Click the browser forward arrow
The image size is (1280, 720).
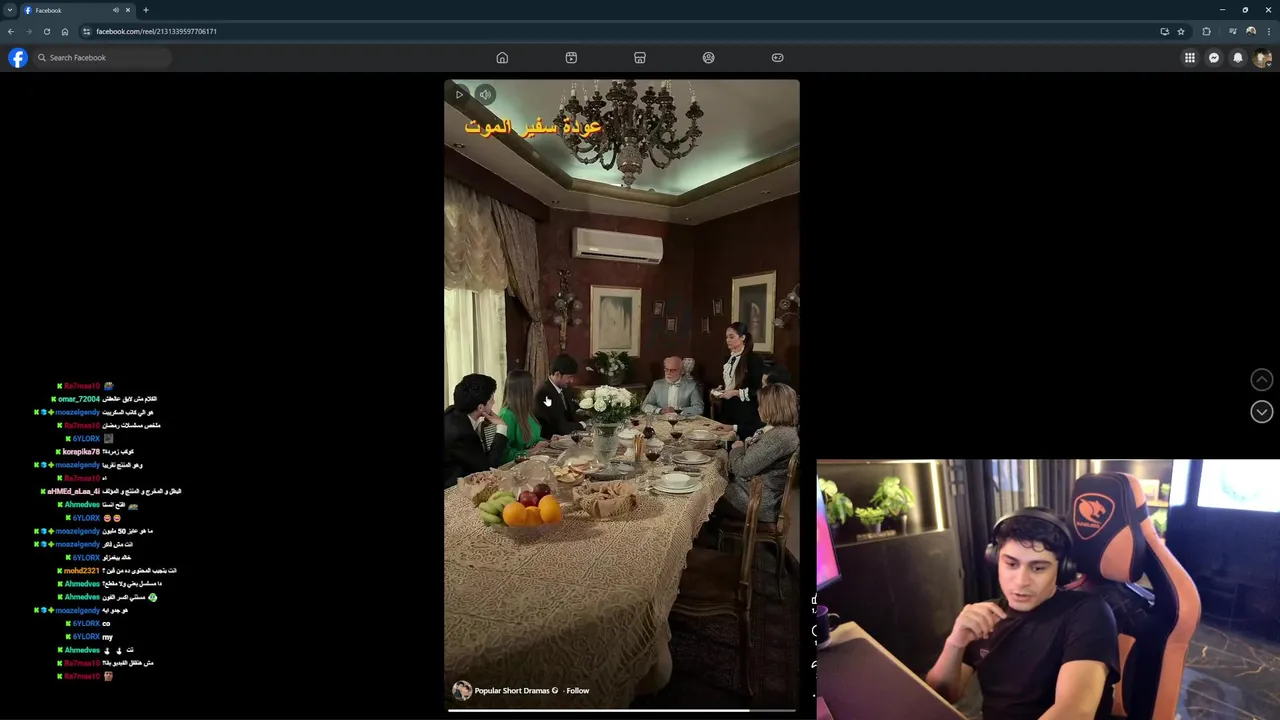[29, 31]
